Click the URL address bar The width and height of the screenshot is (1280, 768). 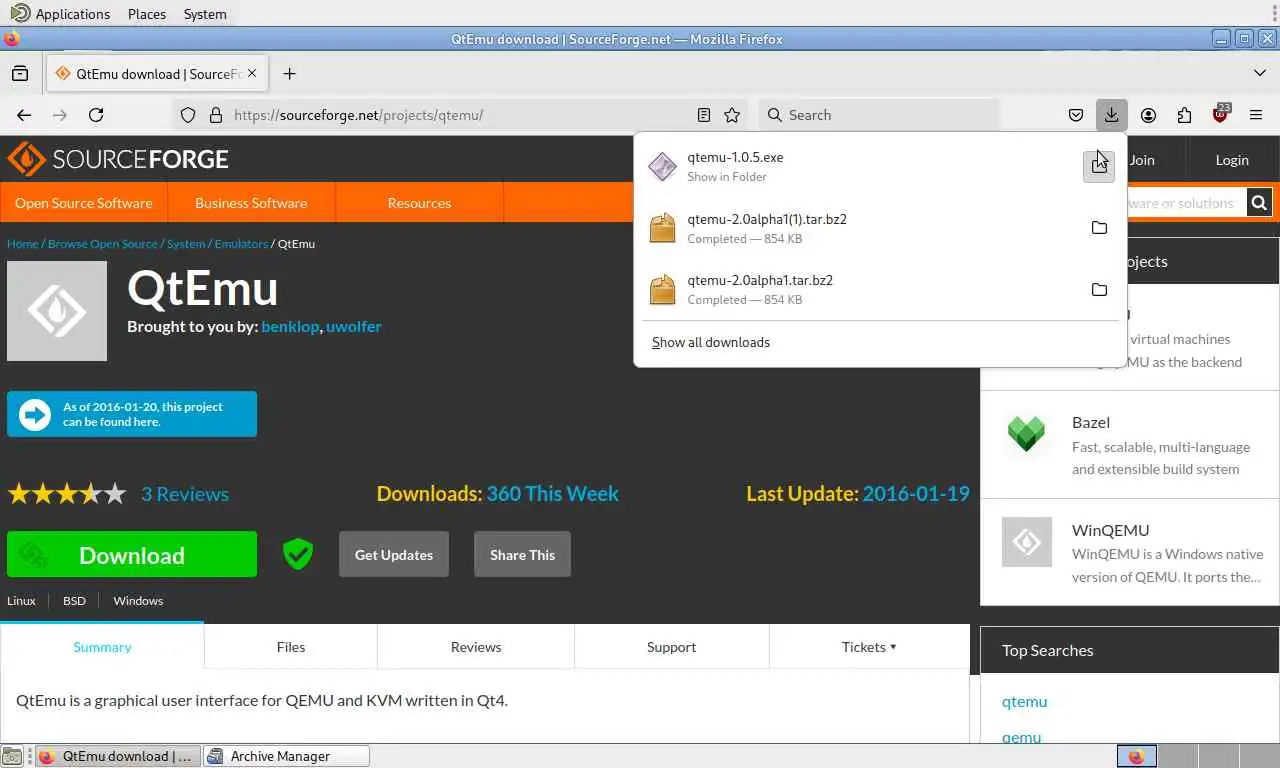[x=460, y=115]
